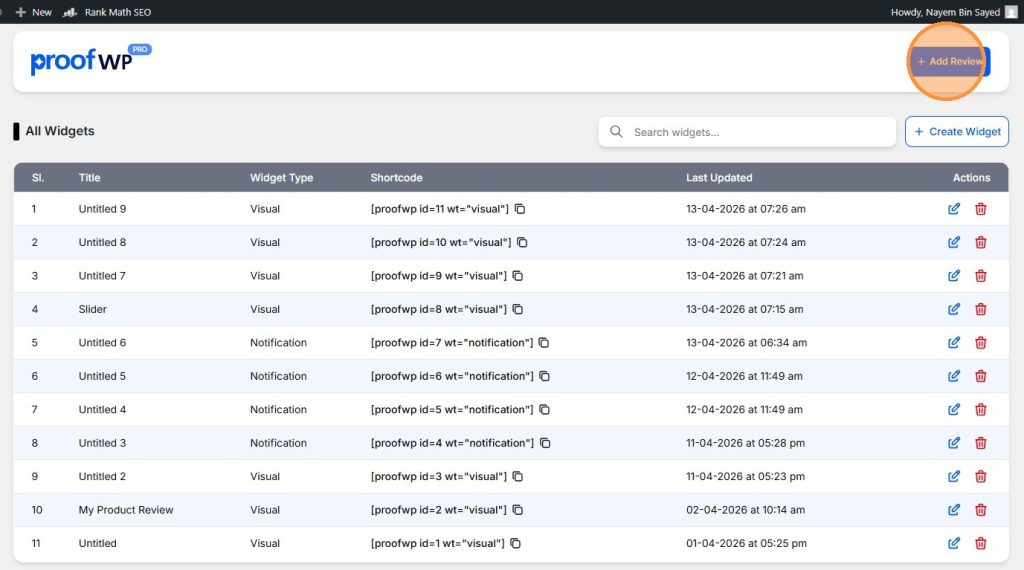This screenshot has height=570, width=1024.
Task: Click the Widget Type column header
Action: pyautogui.click(x=281, y=178)
